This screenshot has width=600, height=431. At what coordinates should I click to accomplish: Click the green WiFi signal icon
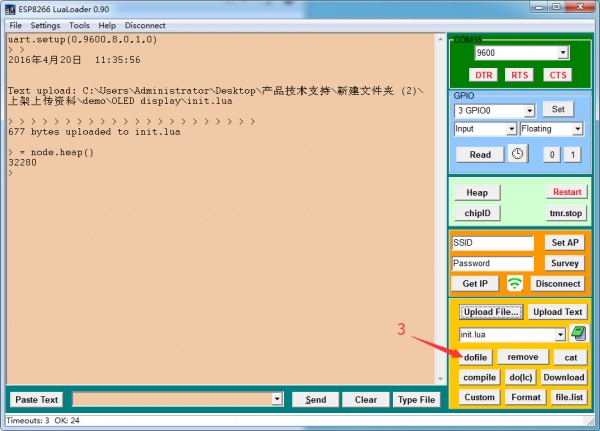[515, 284]
